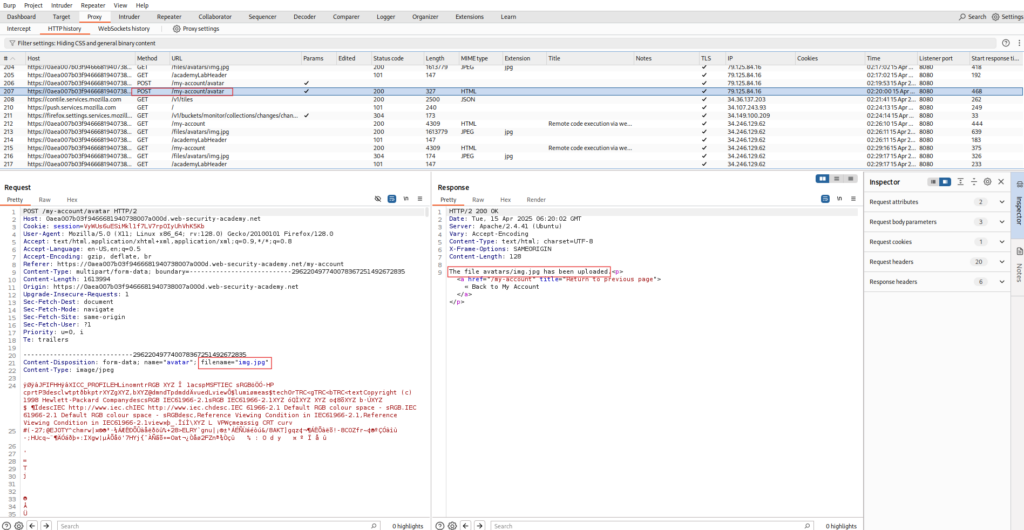Screen dimensions: 1024x530
Task: Open the Intercept sub-tab
Action: 18,29
